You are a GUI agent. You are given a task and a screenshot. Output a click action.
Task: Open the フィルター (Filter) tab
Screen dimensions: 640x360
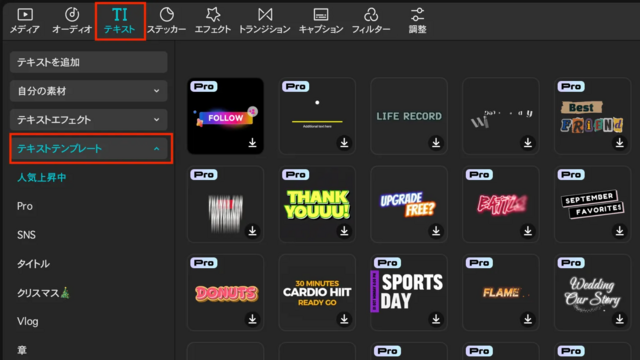pyautogui.click(x=371, y=21)
